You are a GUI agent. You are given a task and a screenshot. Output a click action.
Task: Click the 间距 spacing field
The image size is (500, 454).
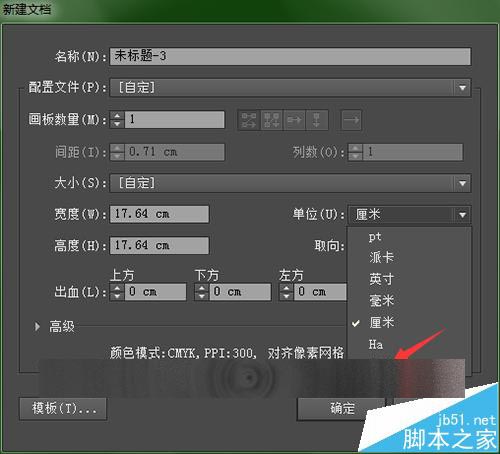tap(175, 152)
